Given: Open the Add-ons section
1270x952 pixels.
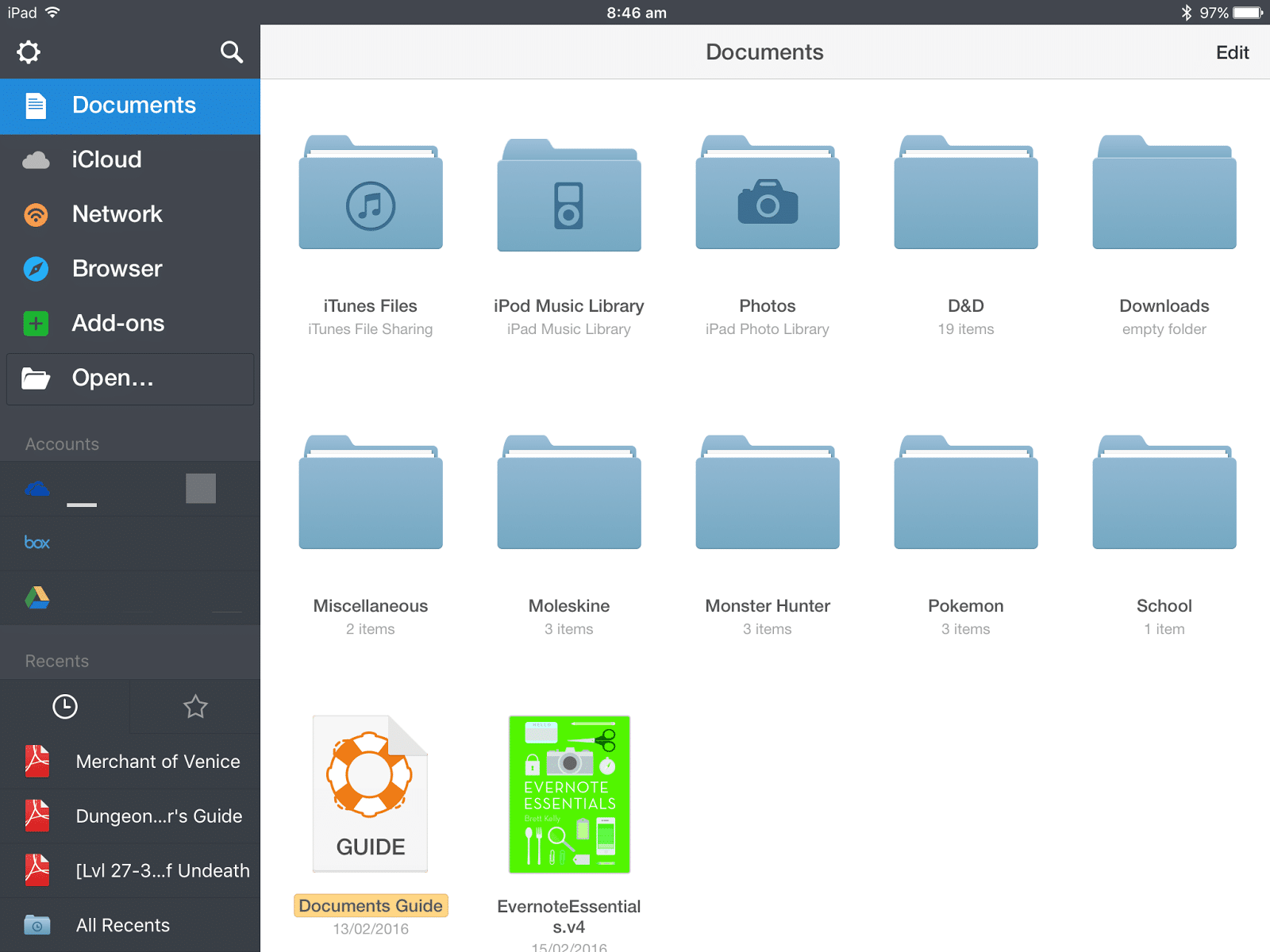Looking at the screenshot, I should click(x=117, y=324).
